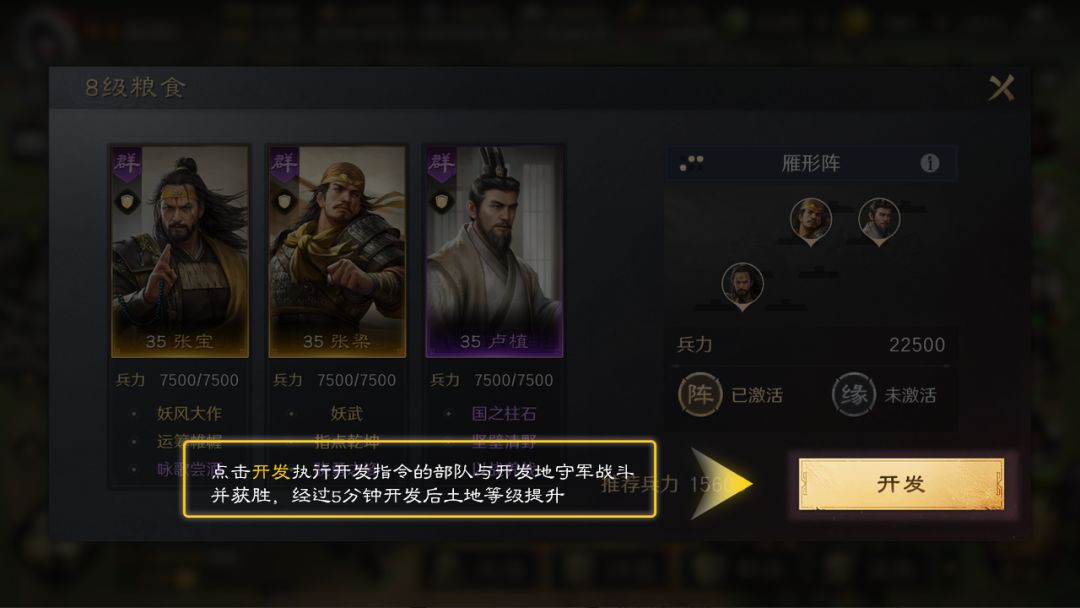This screenshot has width=1080, height=608.
Task: Select the 张宝 general card
Action: tap(180, 251)
